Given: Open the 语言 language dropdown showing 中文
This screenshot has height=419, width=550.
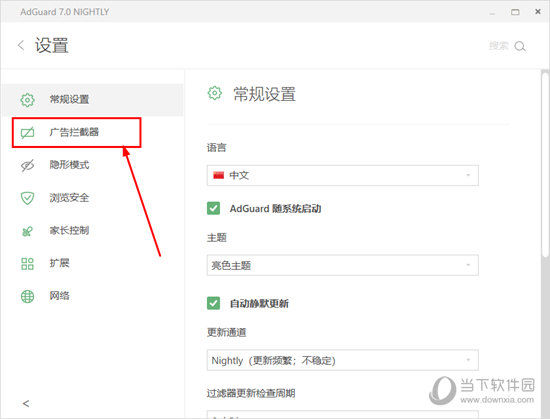Looking at the screenshot, I should click(x=342, y=175).
